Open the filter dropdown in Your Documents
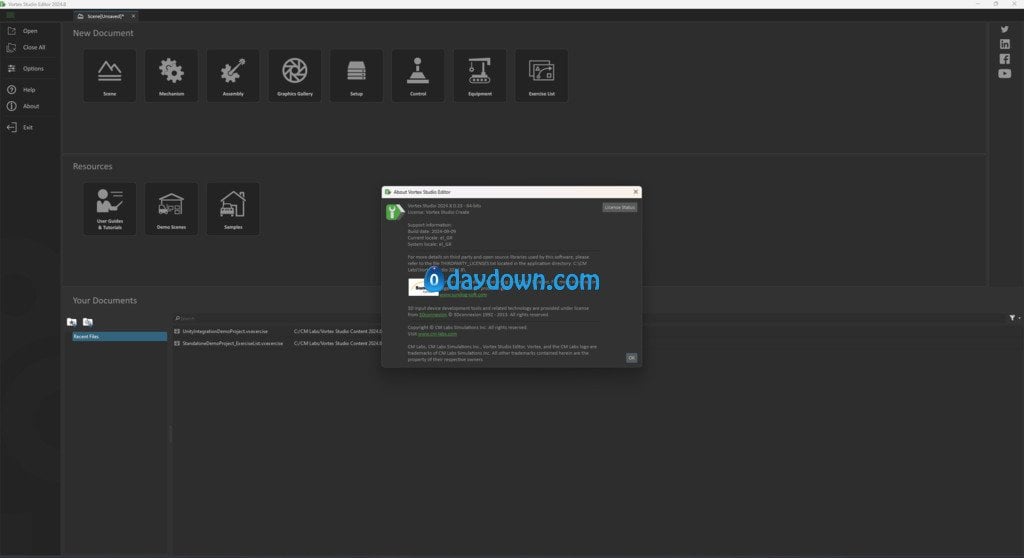This screenshot has height=558, width=1024. point(1014,318)
